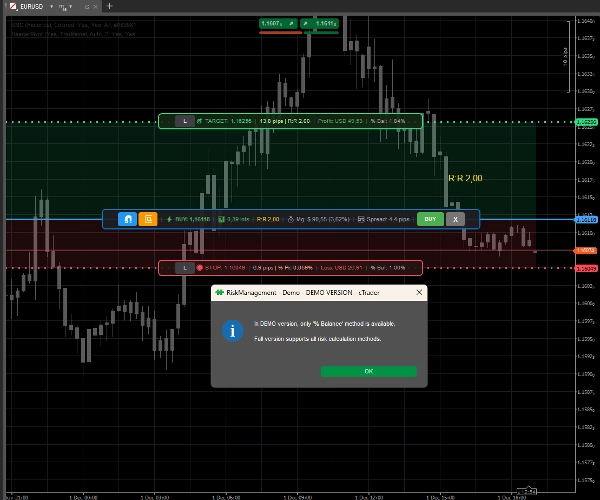Image resolution: width=600 pixels, height=500 pixels.
Task: Click the quick sell price 1.1607 button
Action: click(x=278, y=24)
